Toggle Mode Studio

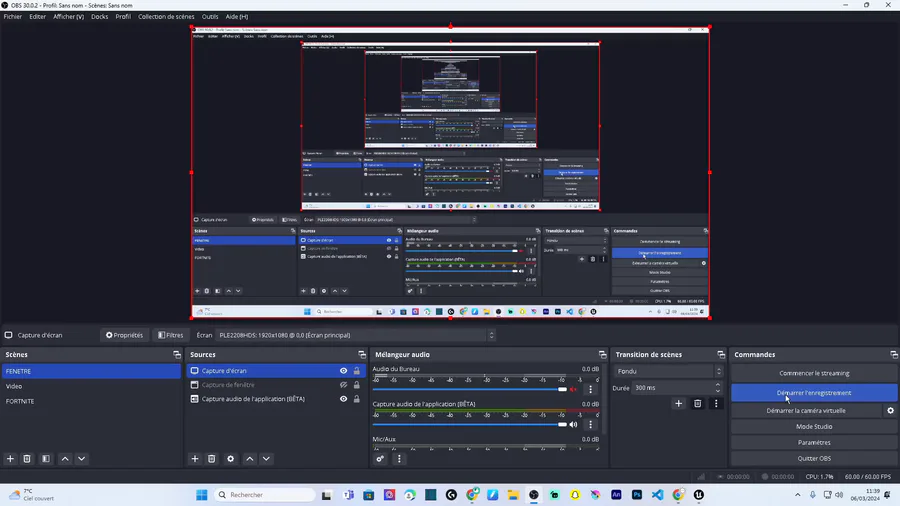[x=814, y=427]
